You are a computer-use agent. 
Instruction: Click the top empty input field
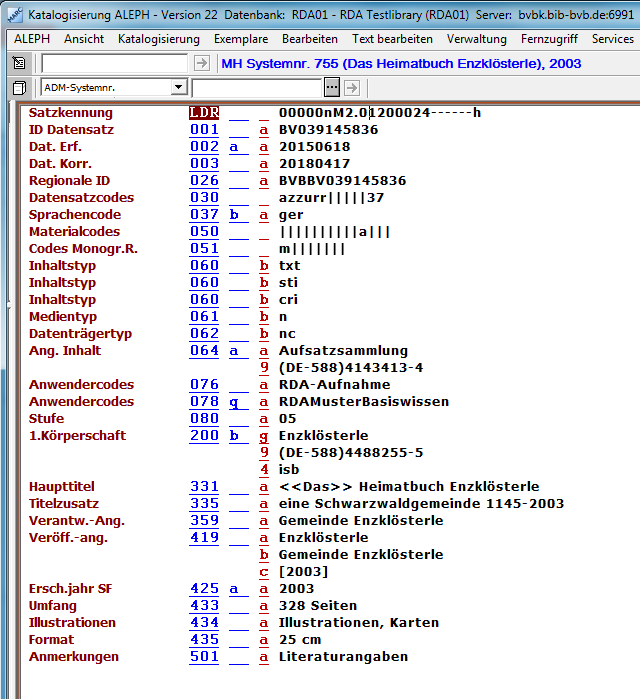(x=114, y=63)
